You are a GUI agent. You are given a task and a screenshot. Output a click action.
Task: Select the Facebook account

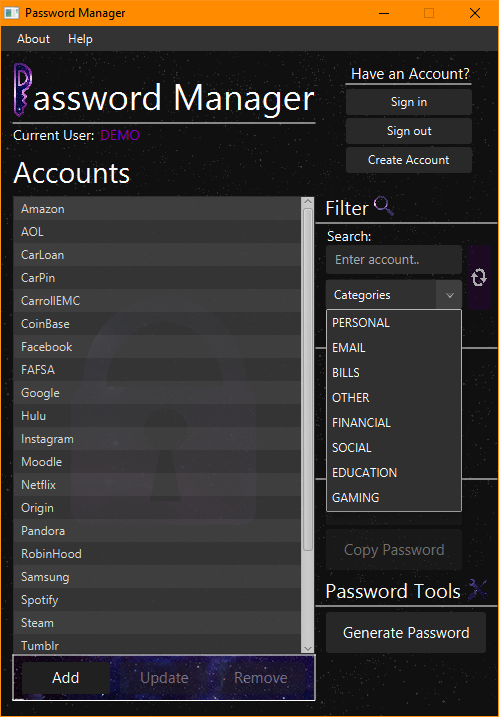click(157, 347)
